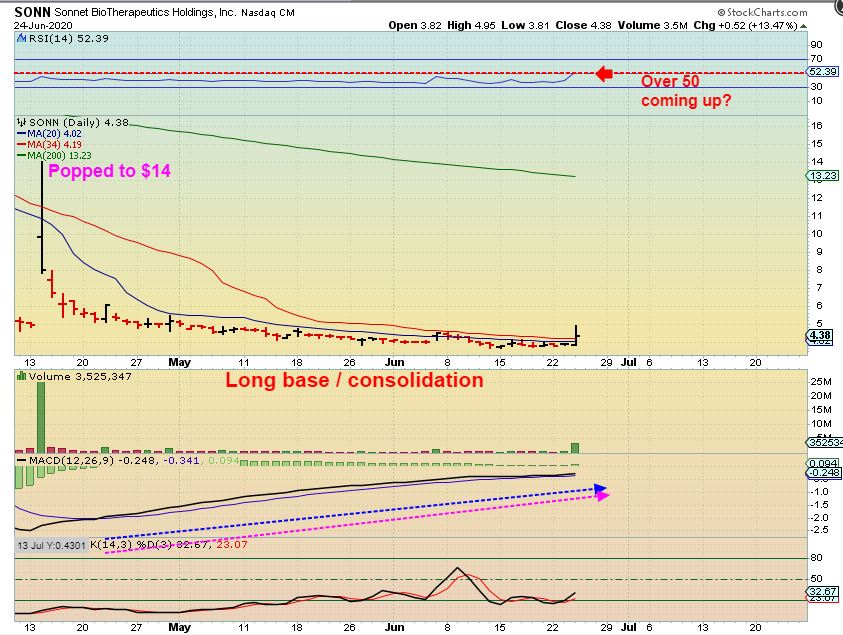This screenshot has height=635, width=843.
Task: Click the RSI indicator icon beside RSI(14)
Action: tap(22, 38)
